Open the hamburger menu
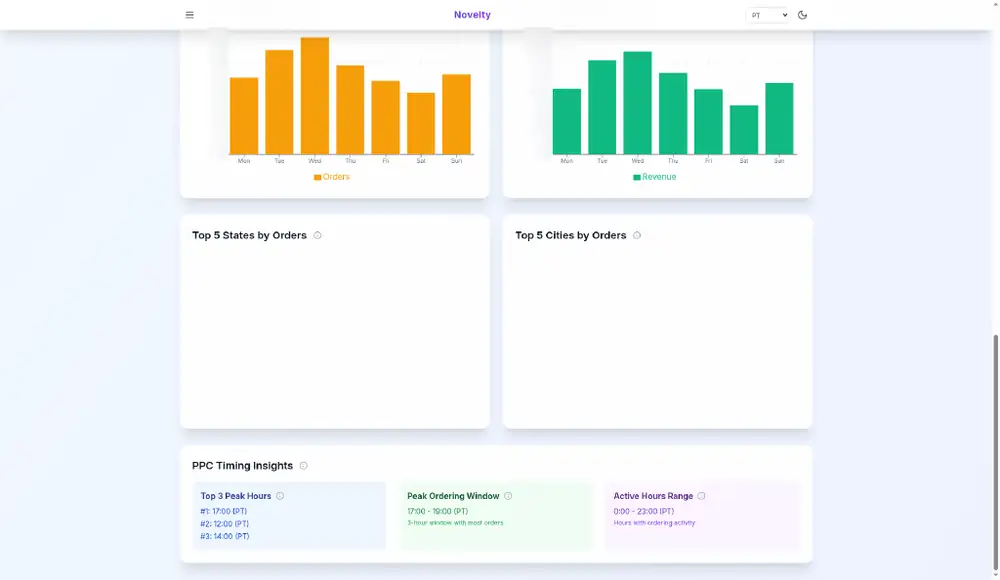 pyautogui.click(x=189, y=15)
